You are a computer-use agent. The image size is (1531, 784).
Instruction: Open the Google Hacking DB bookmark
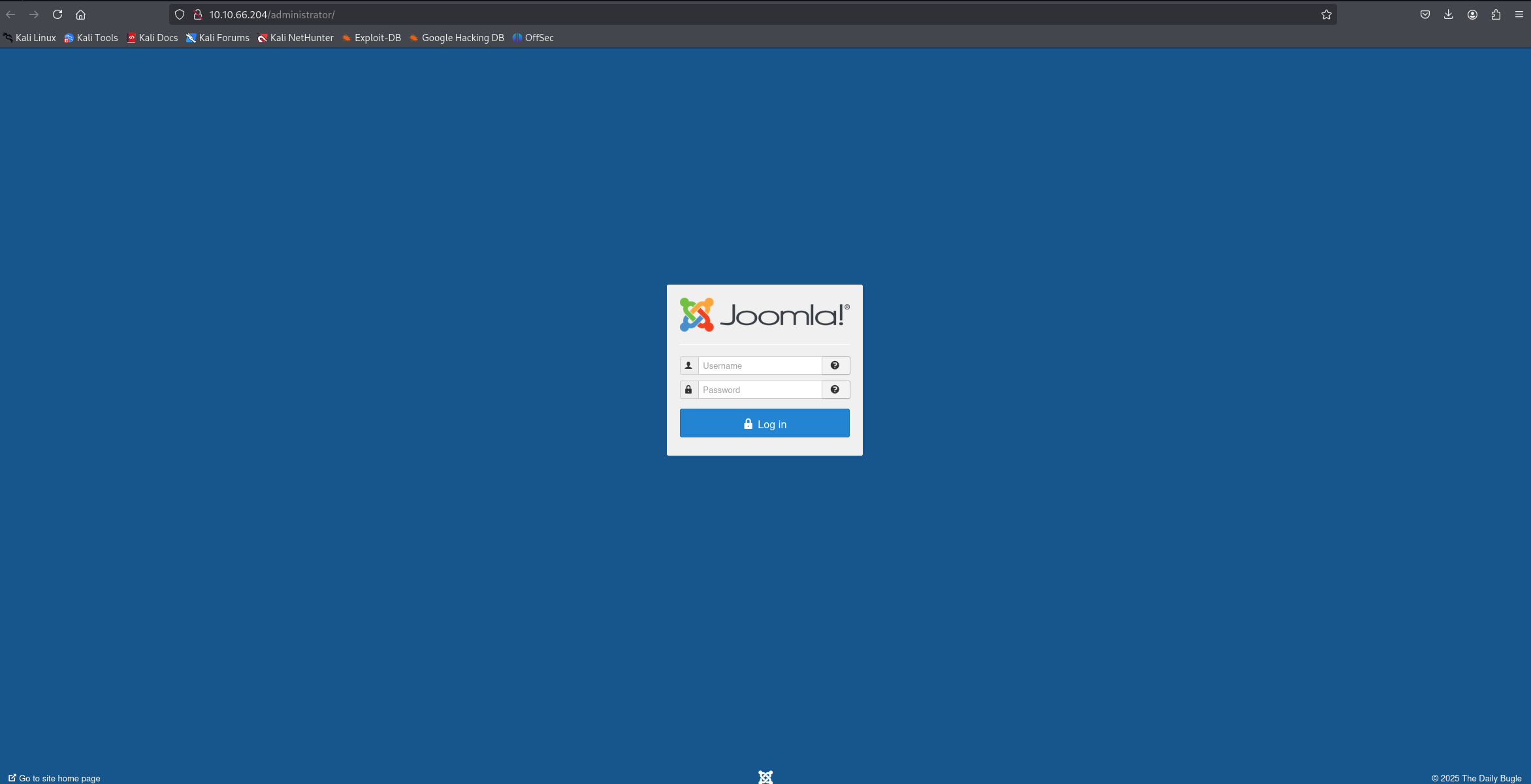(x=457, y=38)
